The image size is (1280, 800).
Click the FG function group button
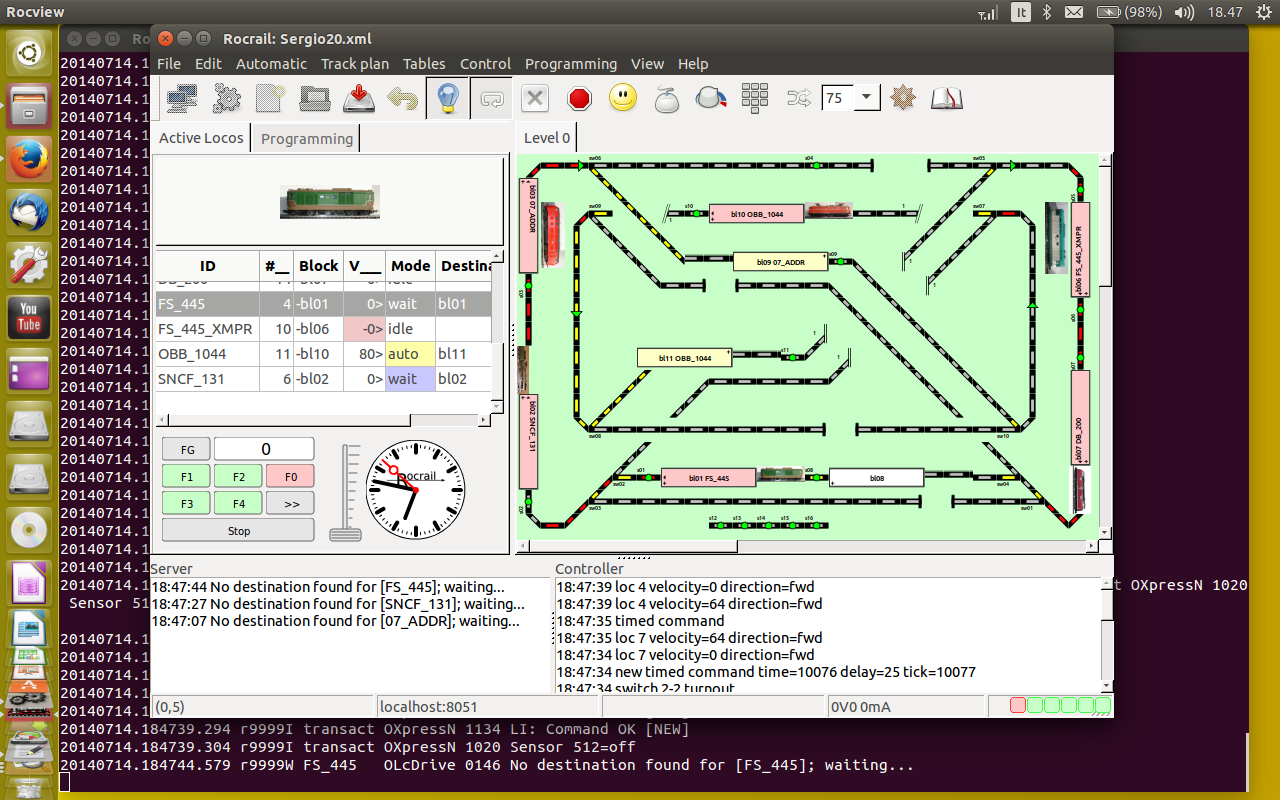pos(187,449)
